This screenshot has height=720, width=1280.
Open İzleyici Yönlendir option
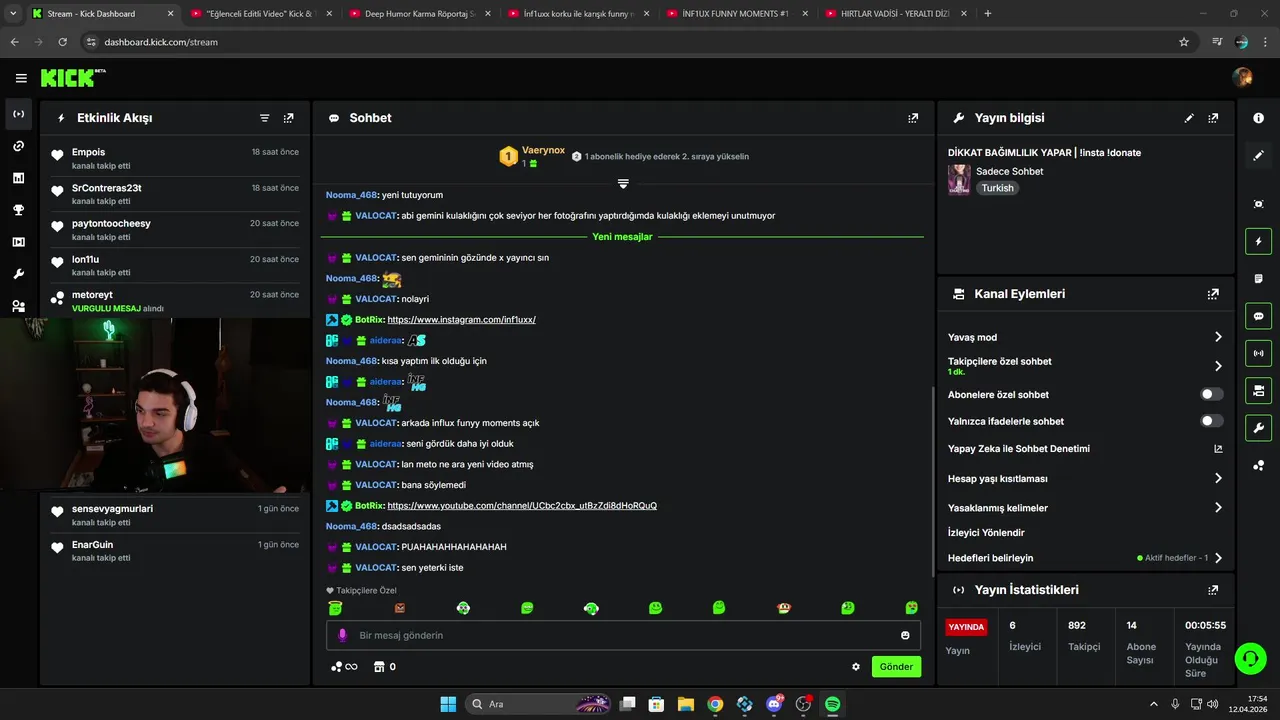[x=986, y=533]
